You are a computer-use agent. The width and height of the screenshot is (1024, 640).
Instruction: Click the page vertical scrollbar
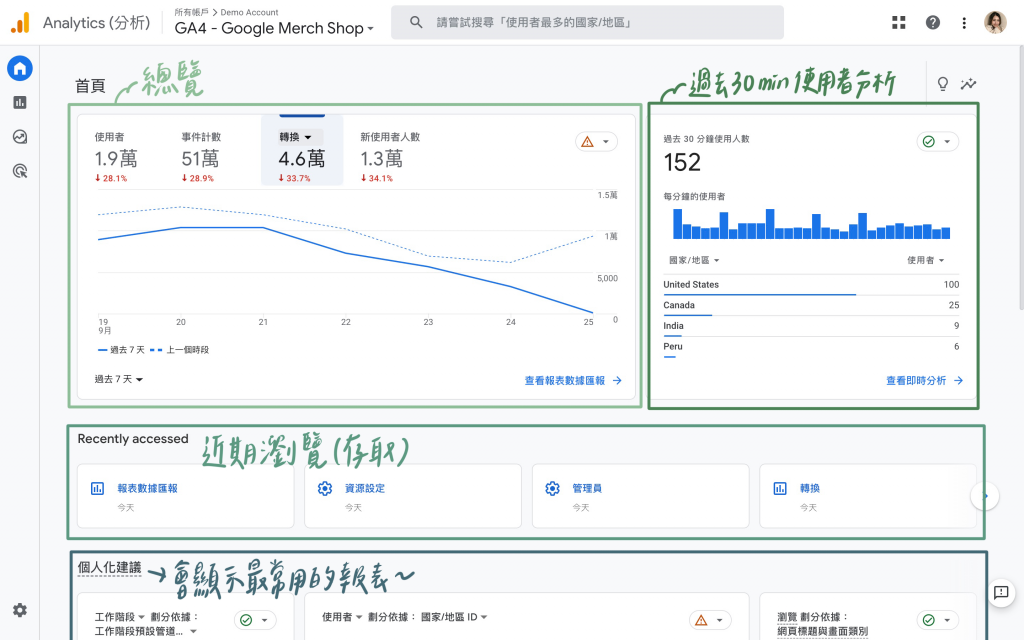tap(1021, 176)
